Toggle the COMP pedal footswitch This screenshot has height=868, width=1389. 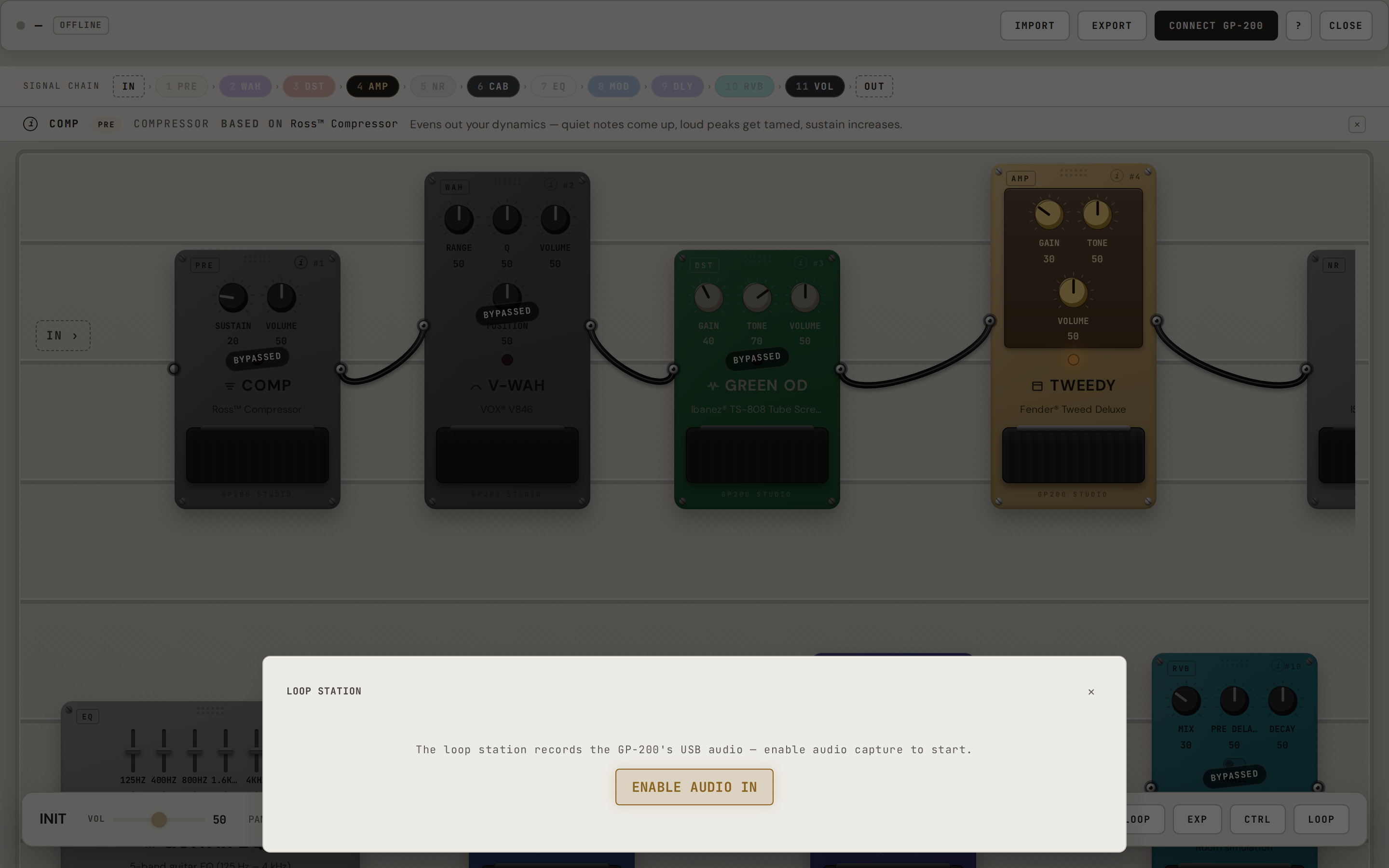[257, 455]
